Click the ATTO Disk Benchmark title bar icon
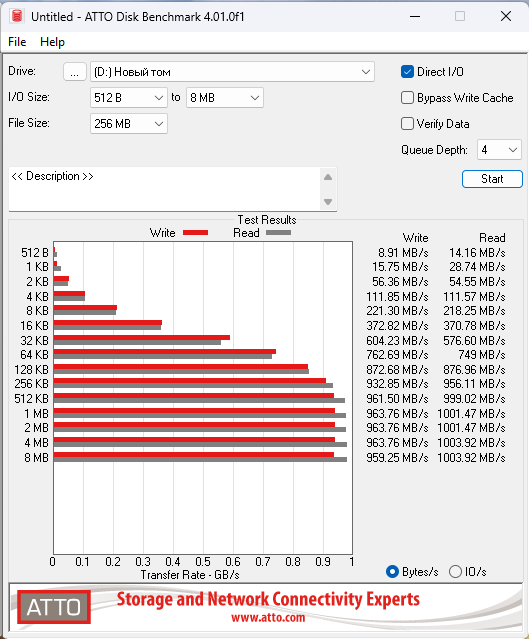This screenshot has height=639, width=529. (x=17, y=16)
